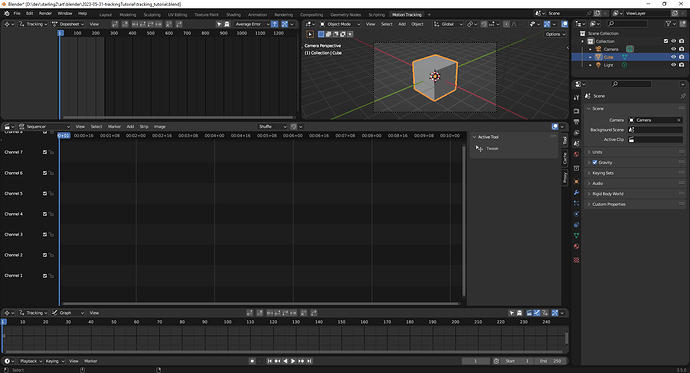690x373 pixels.
Task: Toggle Channel 7 enable checkbox
Action: (45, 152)
